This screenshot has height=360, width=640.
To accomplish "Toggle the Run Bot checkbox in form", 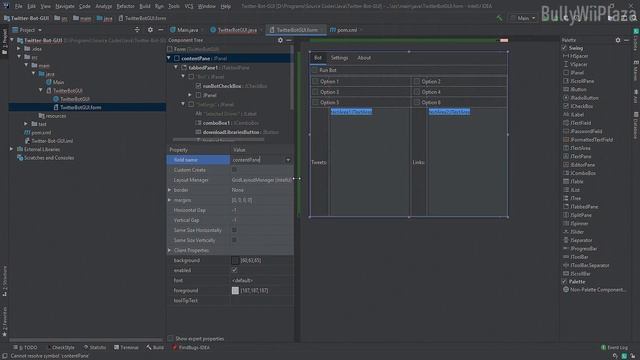I will 315,70.
